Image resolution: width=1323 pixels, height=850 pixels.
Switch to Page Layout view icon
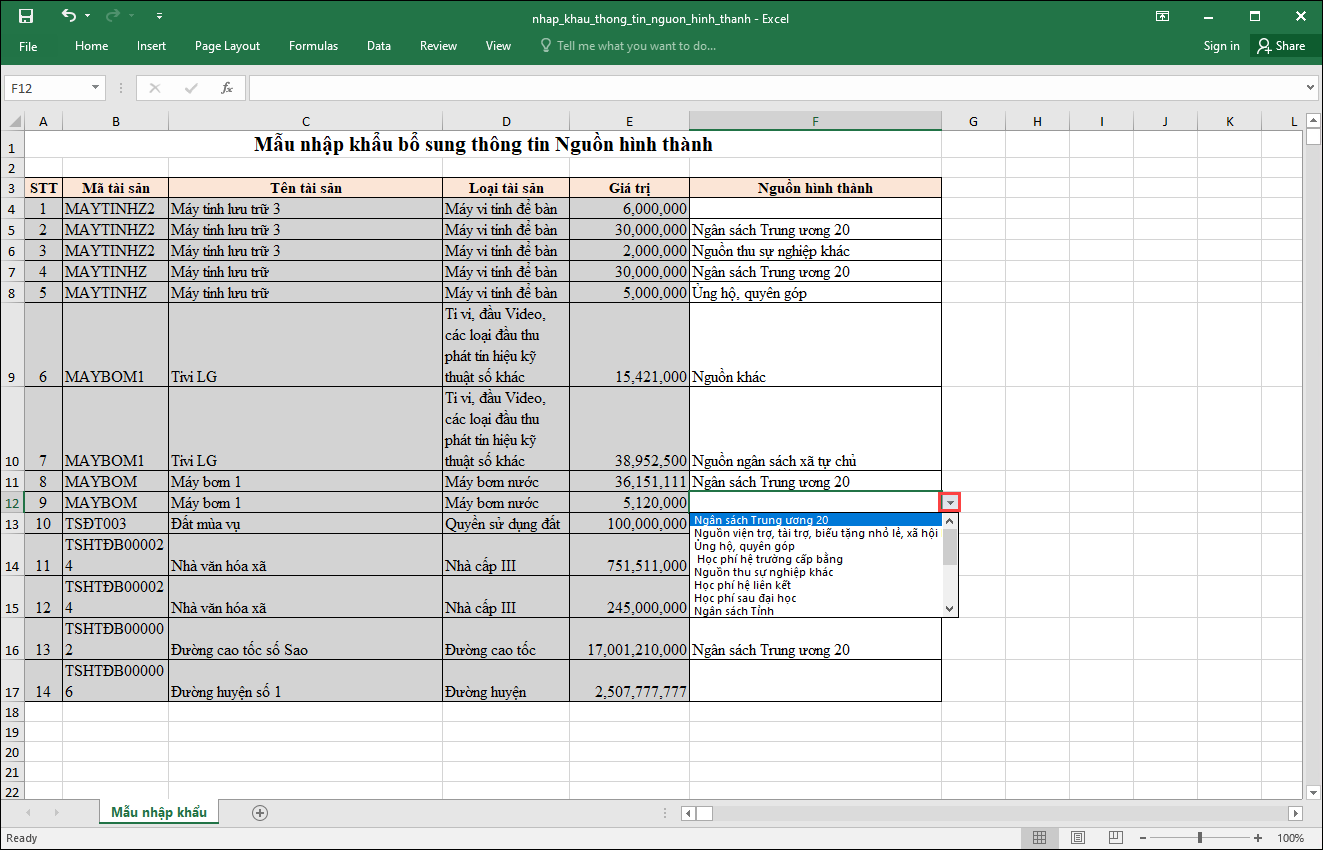(x=1077, y=838)
